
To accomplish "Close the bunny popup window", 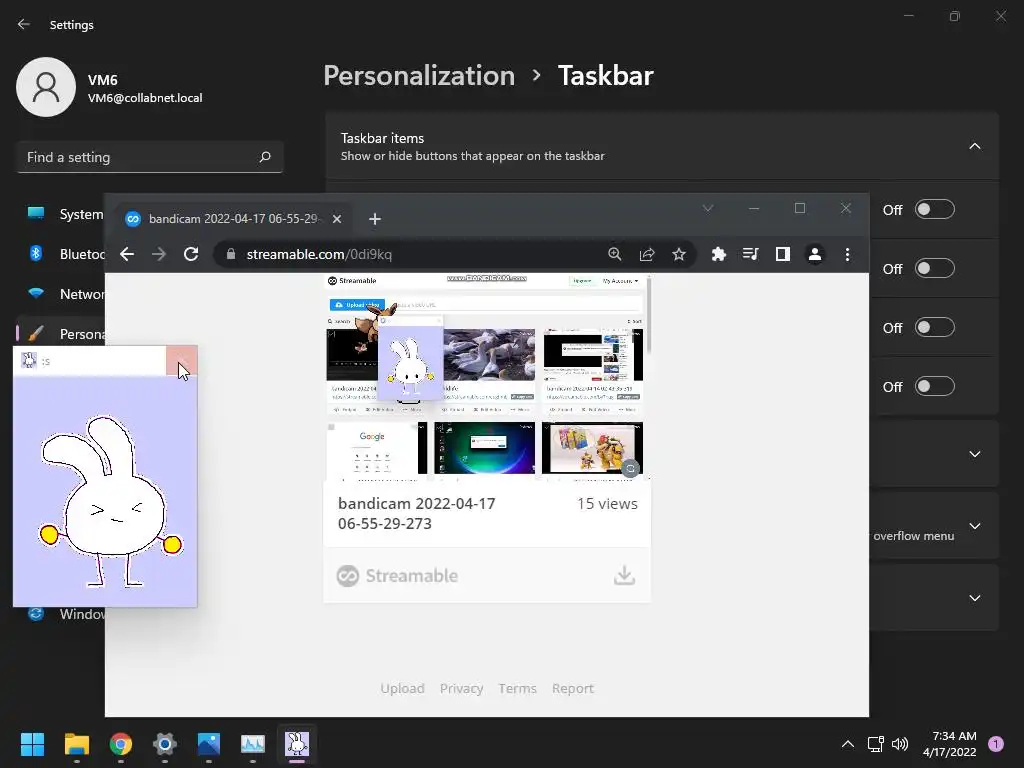I will (182, 361).
